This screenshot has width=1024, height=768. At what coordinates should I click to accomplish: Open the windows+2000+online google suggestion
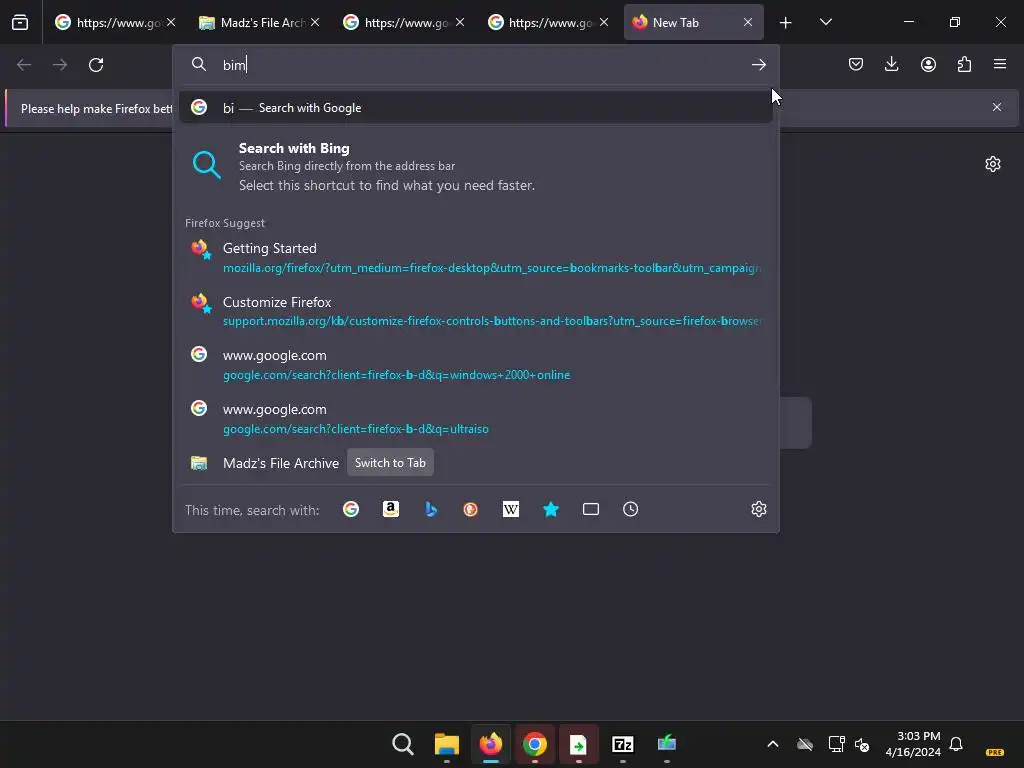[x=475, y=364]
